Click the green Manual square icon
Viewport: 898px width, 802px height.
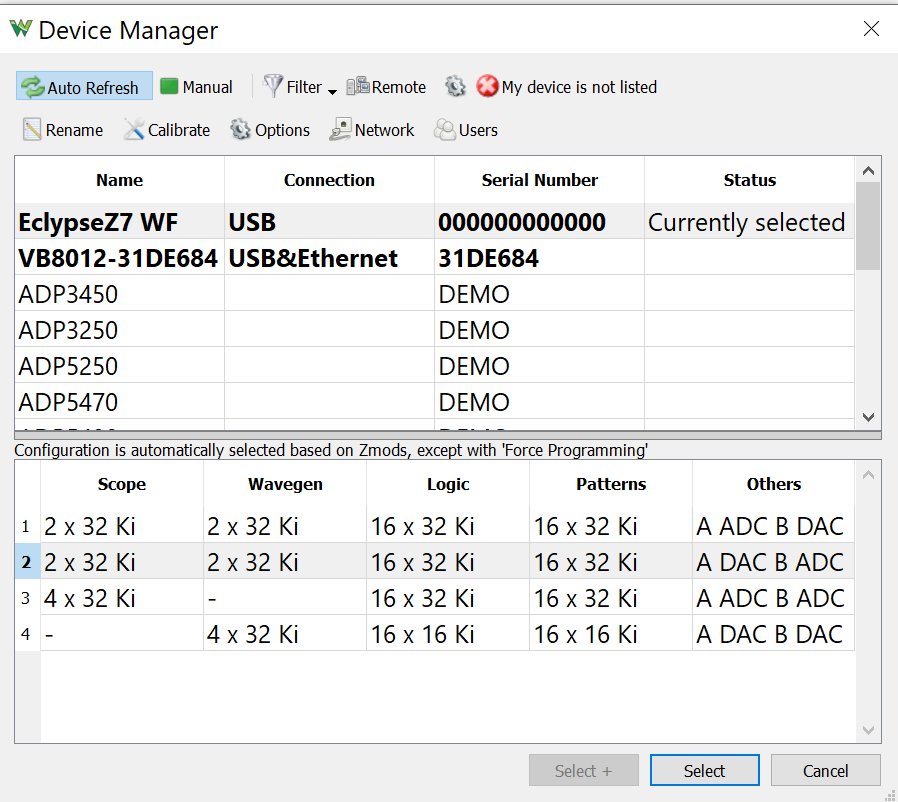169,87
